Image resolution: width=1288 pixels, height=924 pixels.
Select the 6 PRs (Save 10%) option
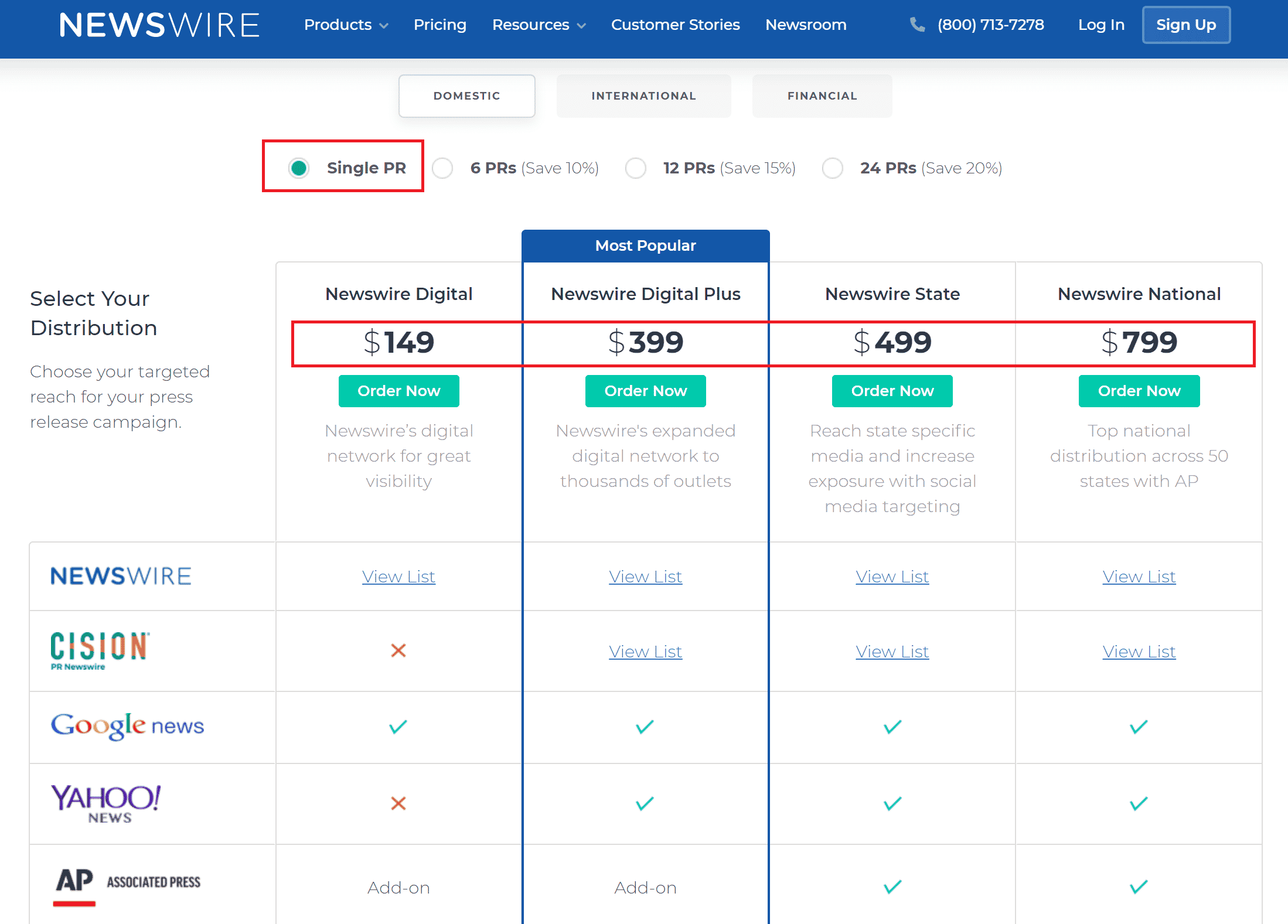[x=442, y=168]
